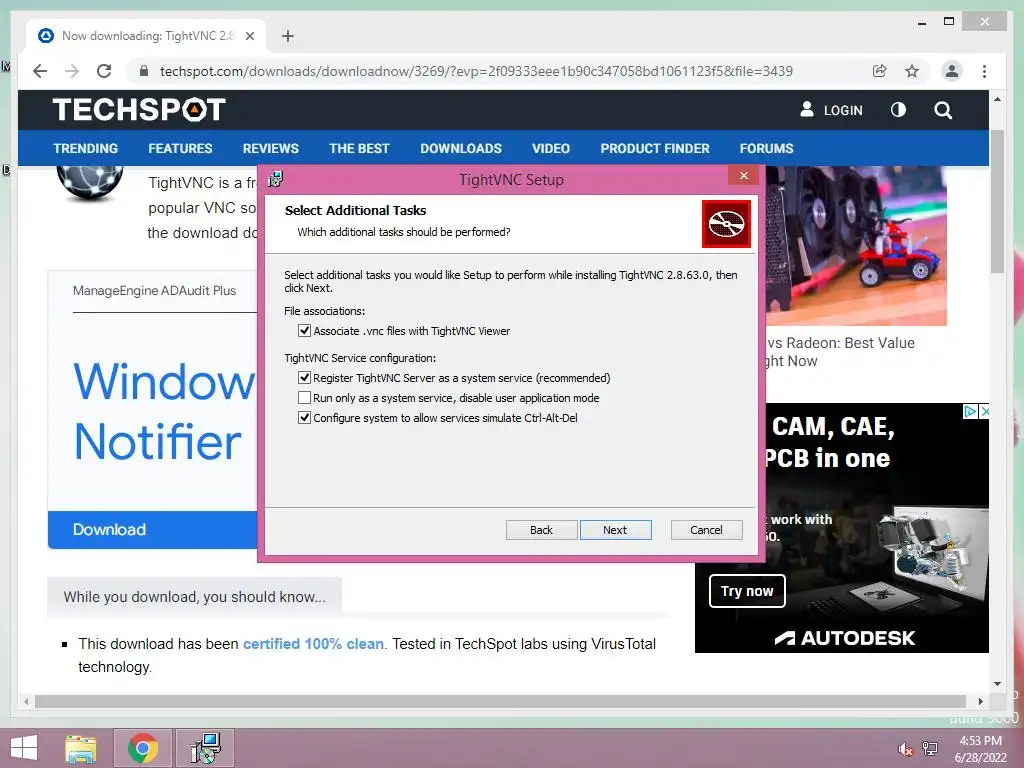
Task: Open THE BEST menu item
Action: pos(359,148)
